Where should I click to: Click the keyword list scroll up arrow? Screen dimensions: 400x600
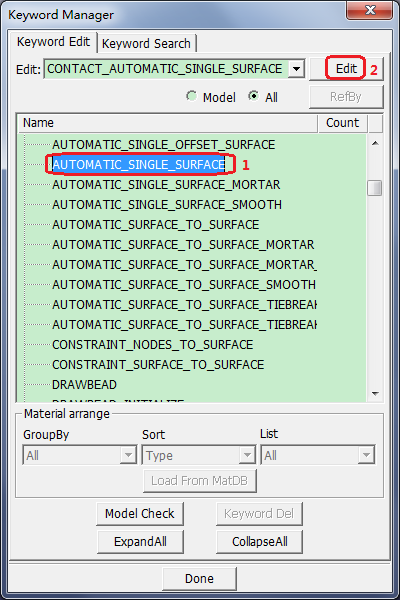[375, 143]
